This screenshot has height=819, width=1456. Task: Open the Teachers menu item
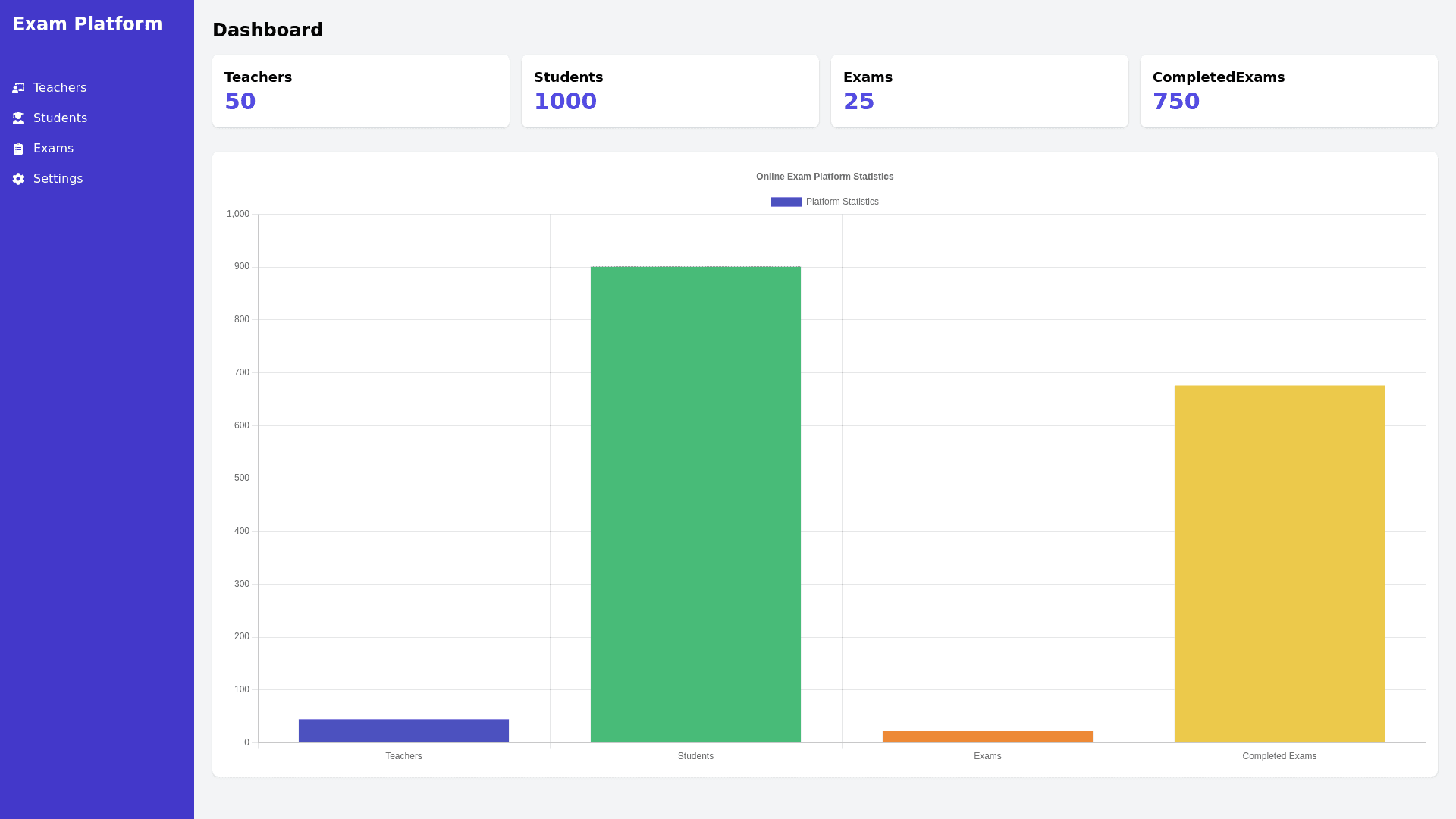tap(60, 88)
